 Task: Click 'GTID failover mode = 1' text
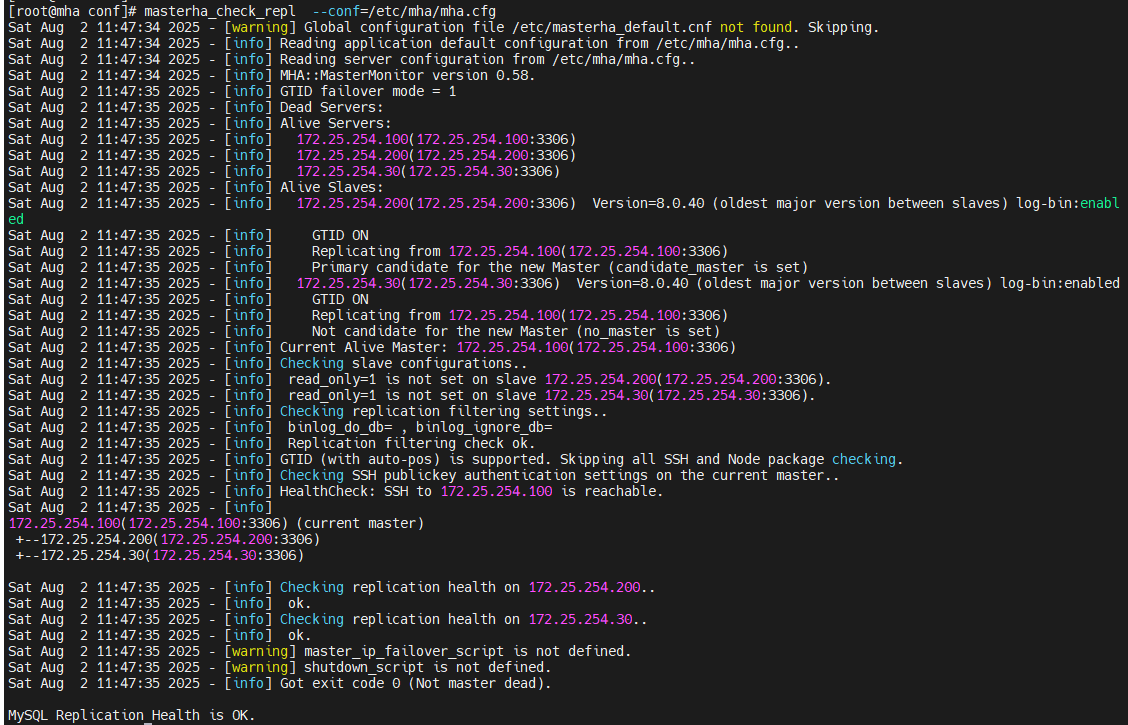(368, 91)
